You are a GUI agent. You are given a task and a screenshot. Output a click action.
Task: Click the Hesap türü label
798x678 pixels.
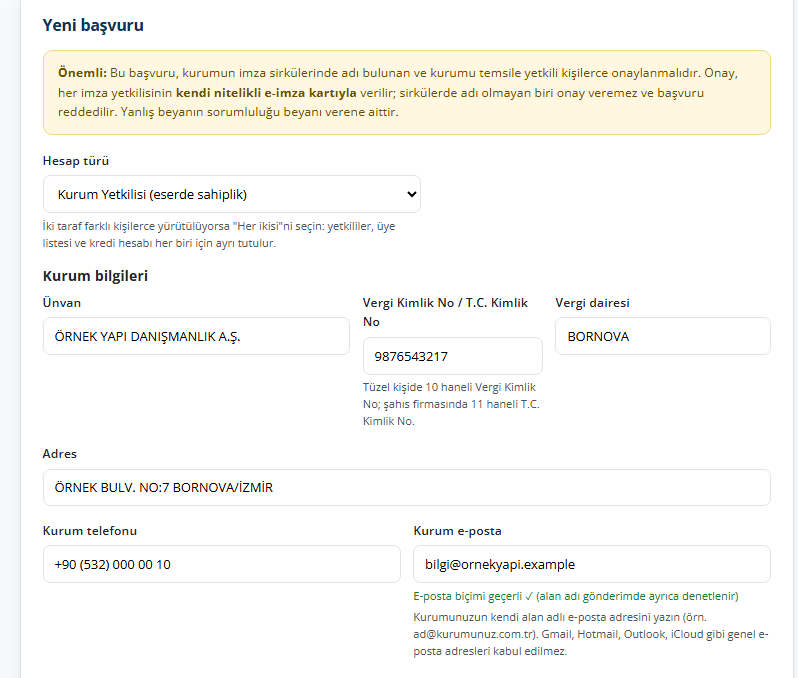pos(76,161)
